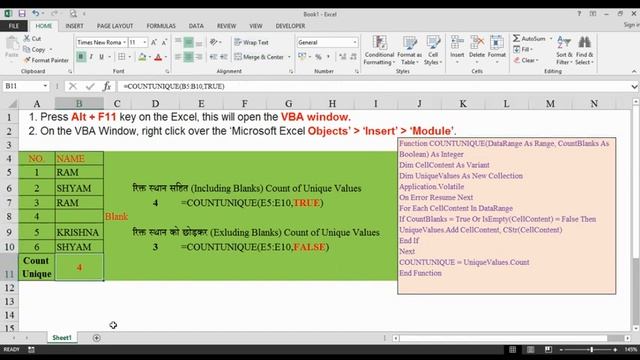Screen dimensions: 640x360
Task: Click the Orientation text angle icon
Action: tap(213, 42)
